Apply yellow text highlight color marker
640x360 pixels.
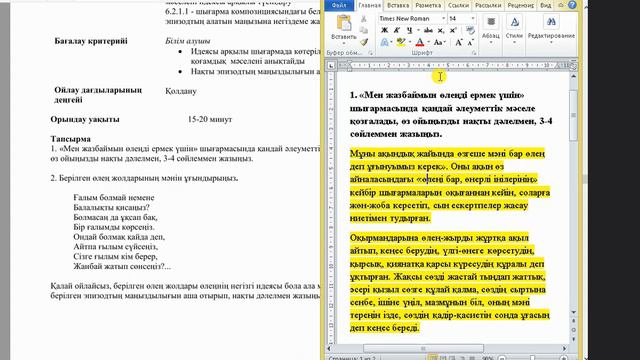point(401,42)
